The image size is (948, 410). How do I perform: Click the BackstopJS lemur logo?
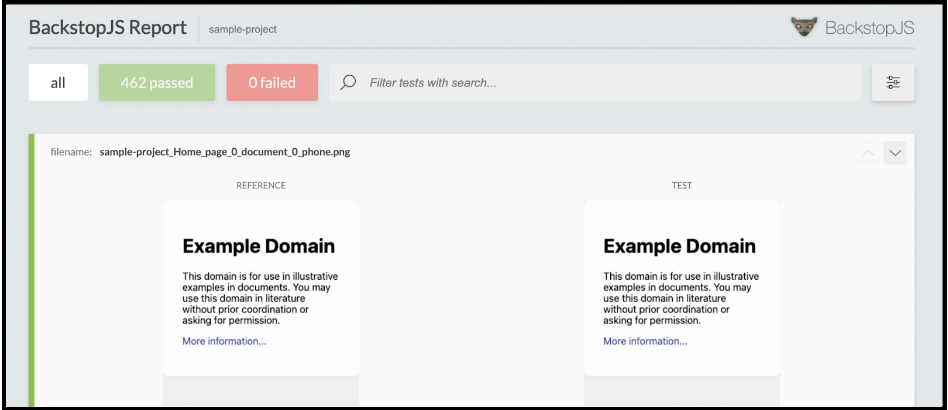(x=804, y=27)
